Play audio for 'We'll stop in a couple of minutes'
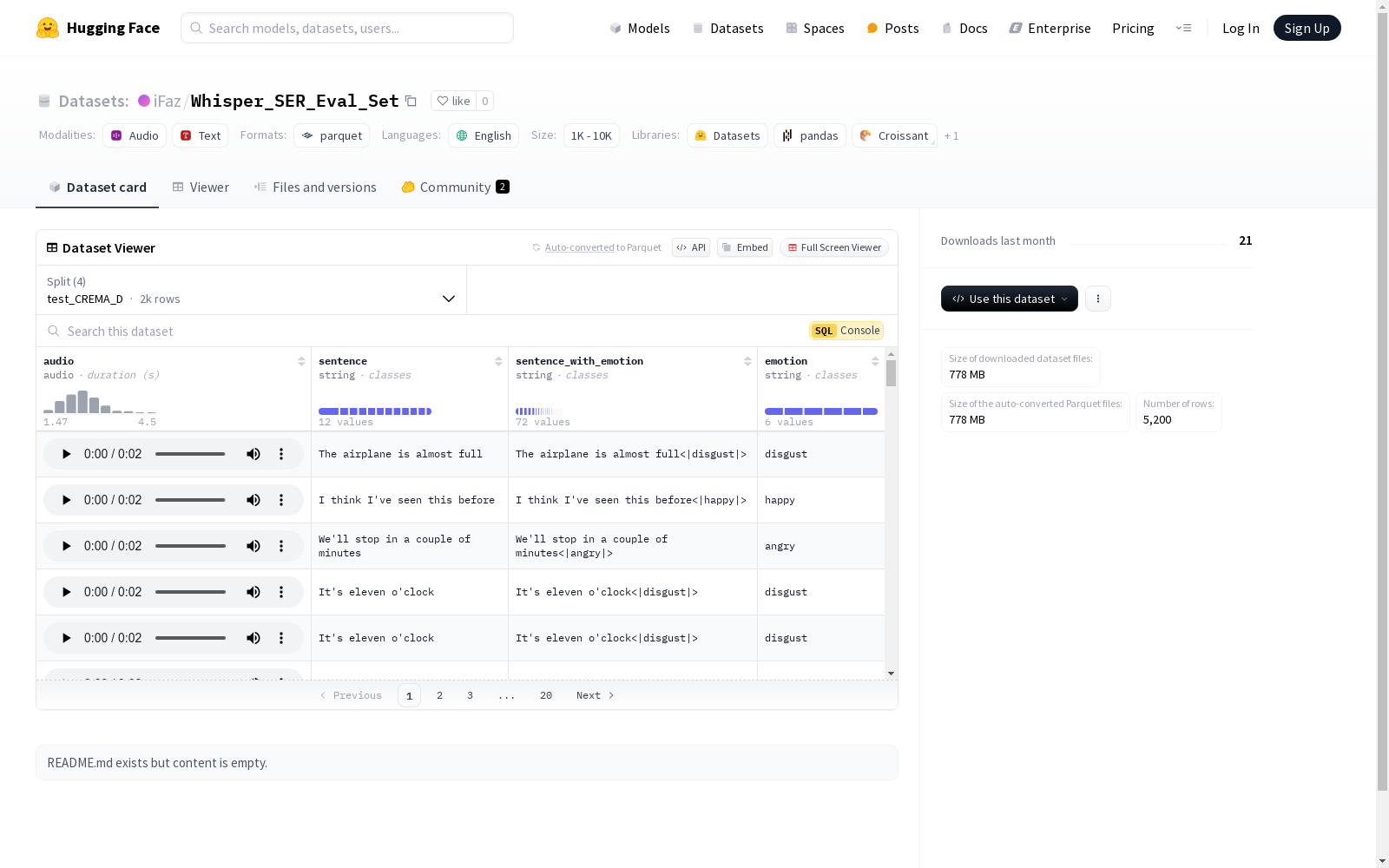Viewport: 1389px width, 868px height. pyautogui.click(x=66, y=546)
